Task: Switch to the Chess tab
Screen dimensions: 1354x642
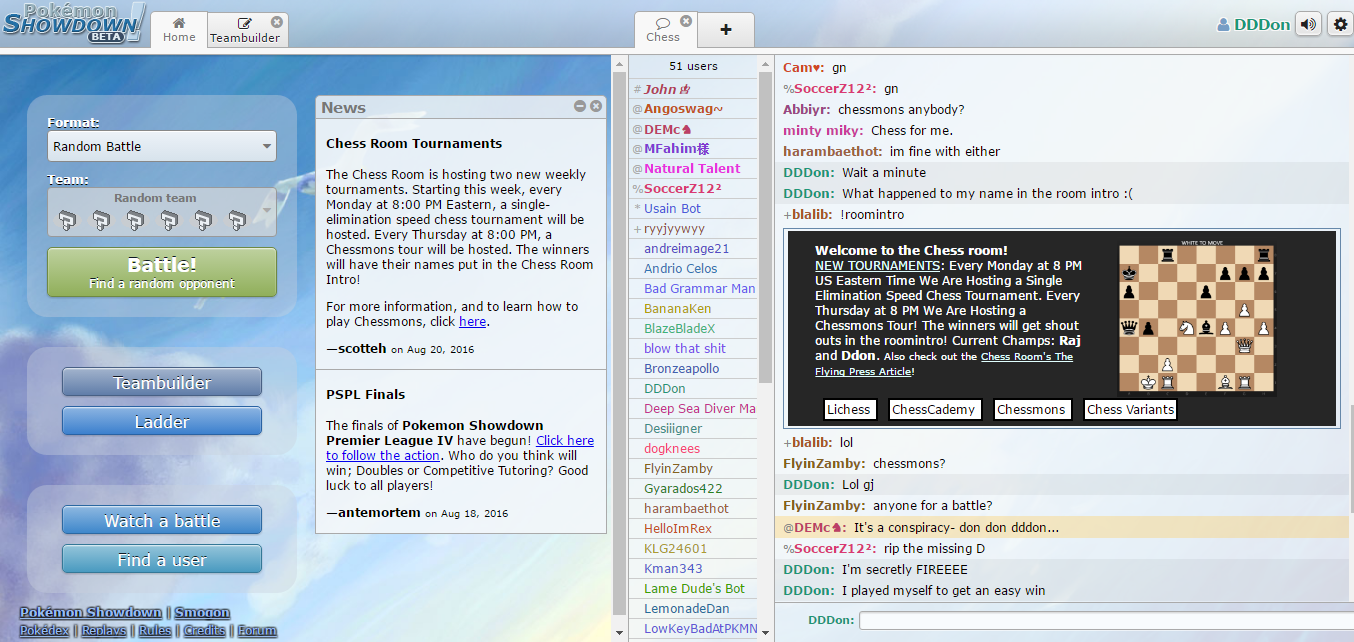Action: 663,30
